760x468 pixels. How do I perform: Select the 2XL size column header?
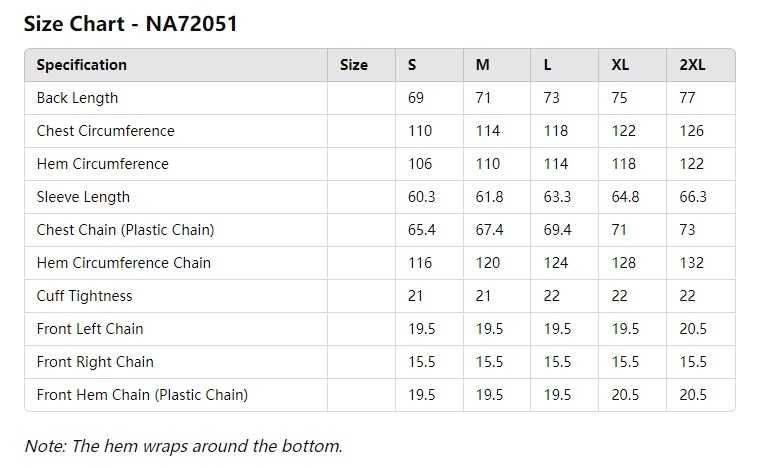(692, 65)
